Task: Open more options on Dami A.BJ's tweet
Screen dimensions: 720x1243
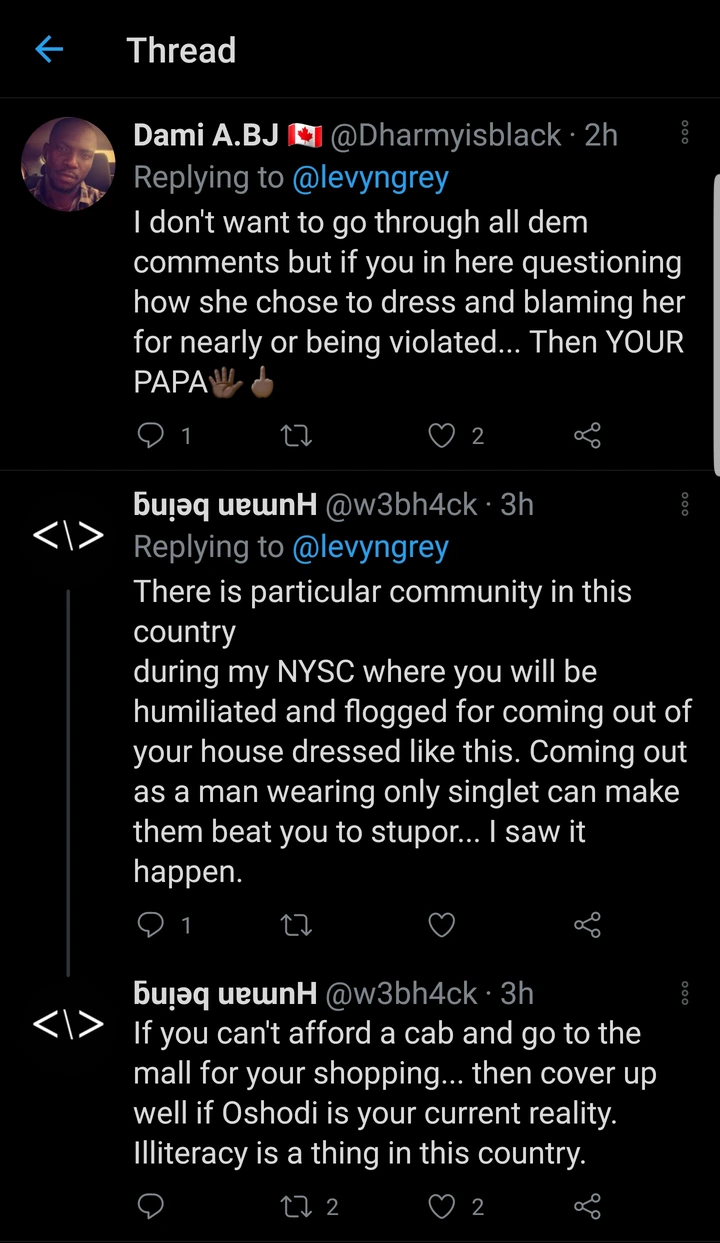Action: pos(685,134)
